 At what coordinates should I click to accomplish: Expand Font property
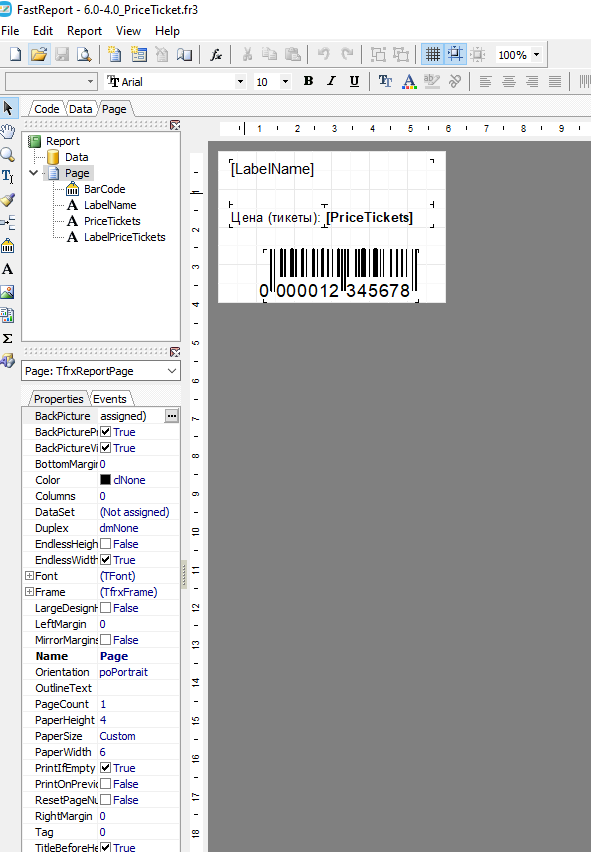coord(29,575)
